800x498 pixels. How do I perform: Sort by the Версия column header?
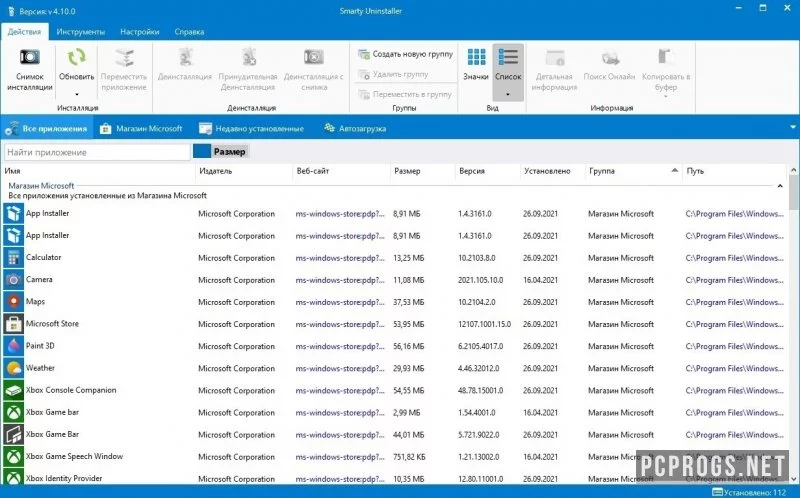tap(488, 171)
